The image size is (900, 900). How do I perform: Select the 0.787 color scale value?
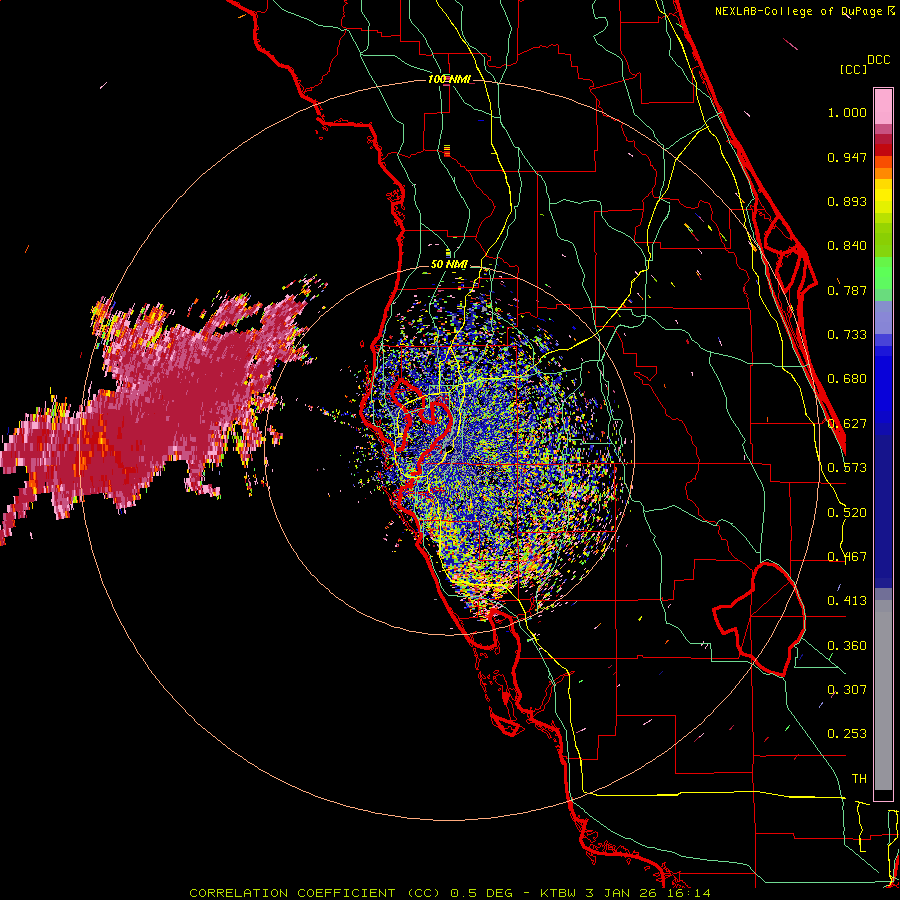click(x=847, y=290)
